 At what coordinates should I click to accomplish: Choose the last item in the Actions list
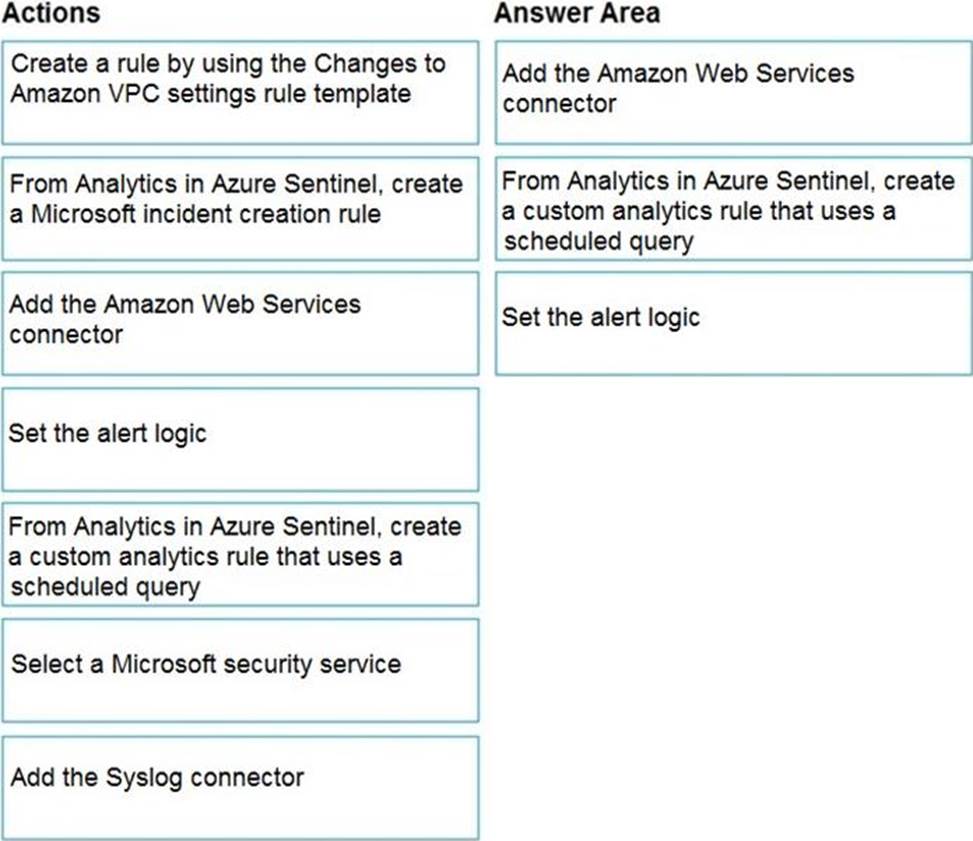tap(240, 787)
